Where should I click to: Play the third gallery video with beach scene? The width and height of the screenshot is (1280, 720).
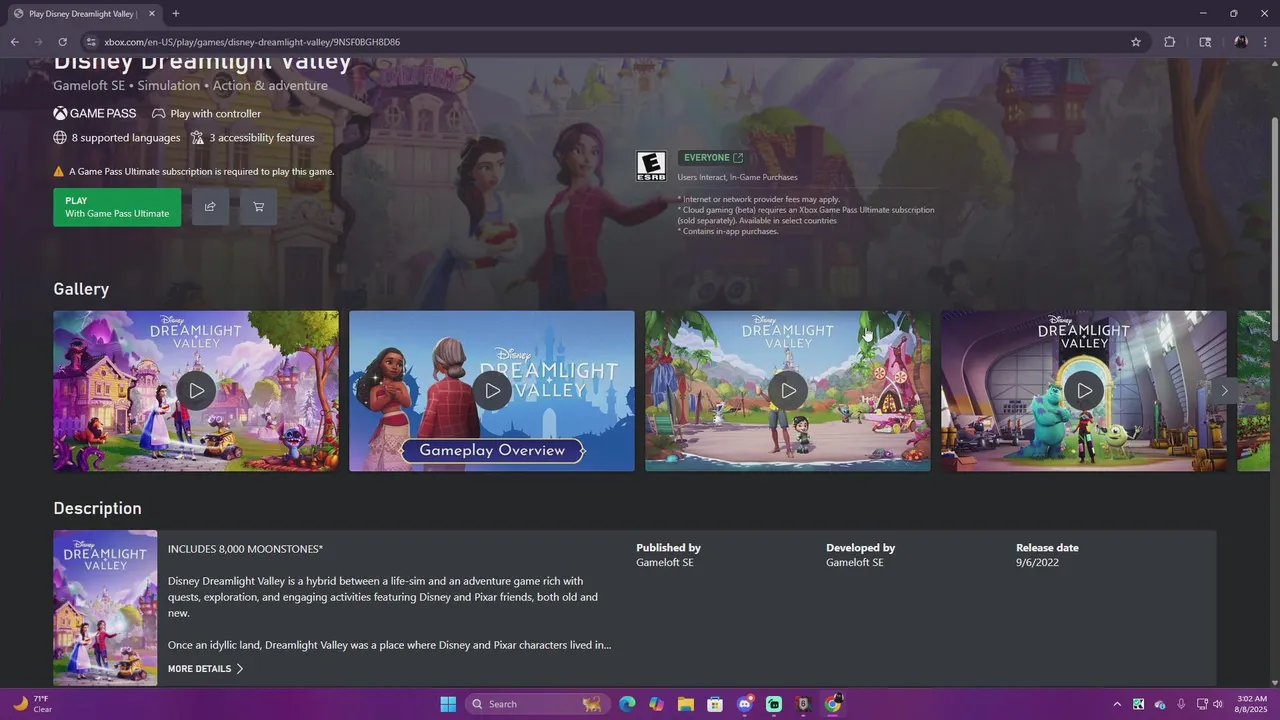click(788, 391)
